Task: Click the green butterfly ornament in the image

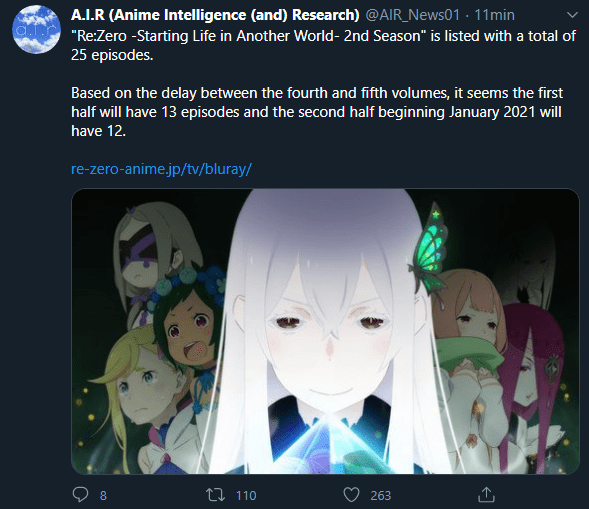Action: click(x=430, y=250)
